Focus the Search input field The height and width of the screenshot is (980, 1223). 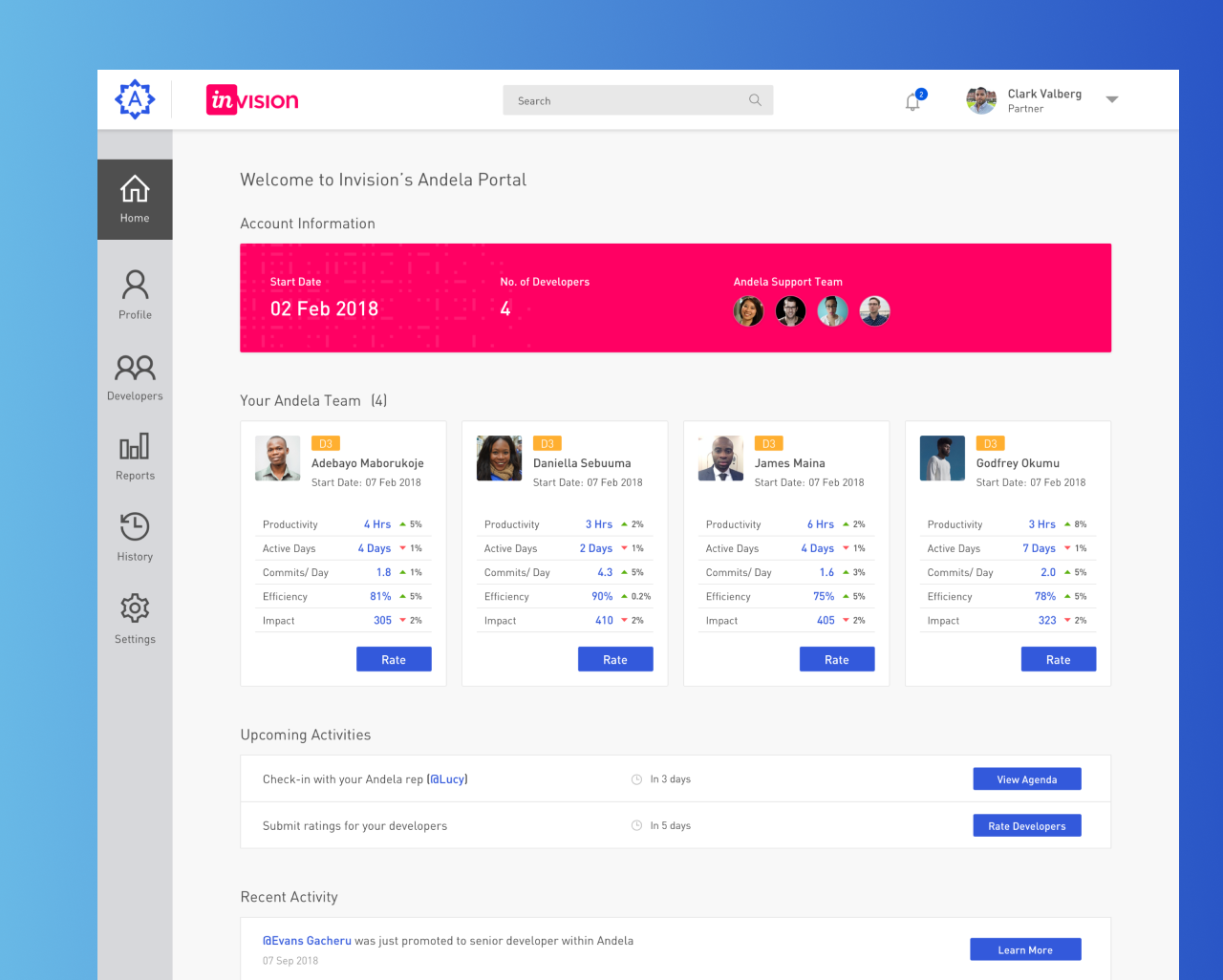(x=626, y=100)
